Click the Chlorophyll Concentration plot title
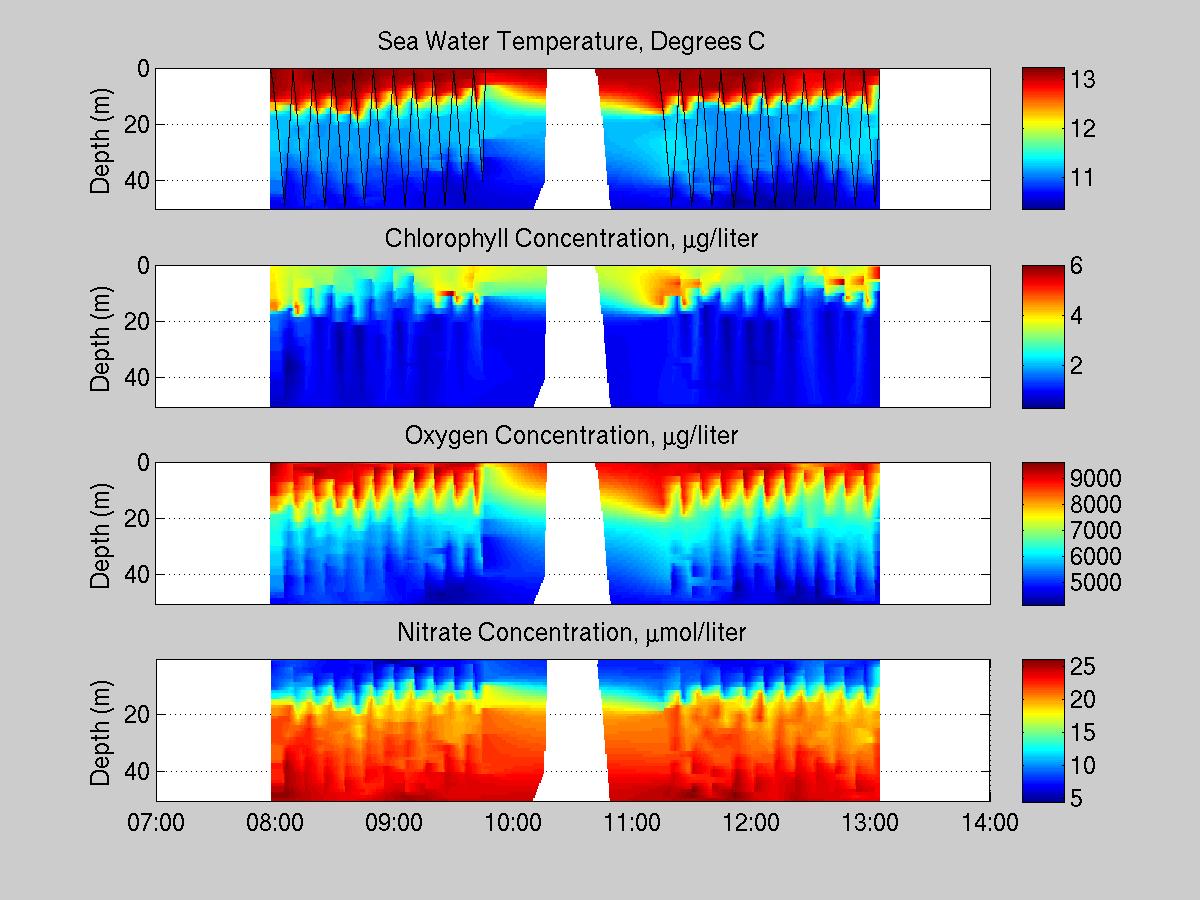This screenshot has width=1200, height=900. tap(571, 239)
